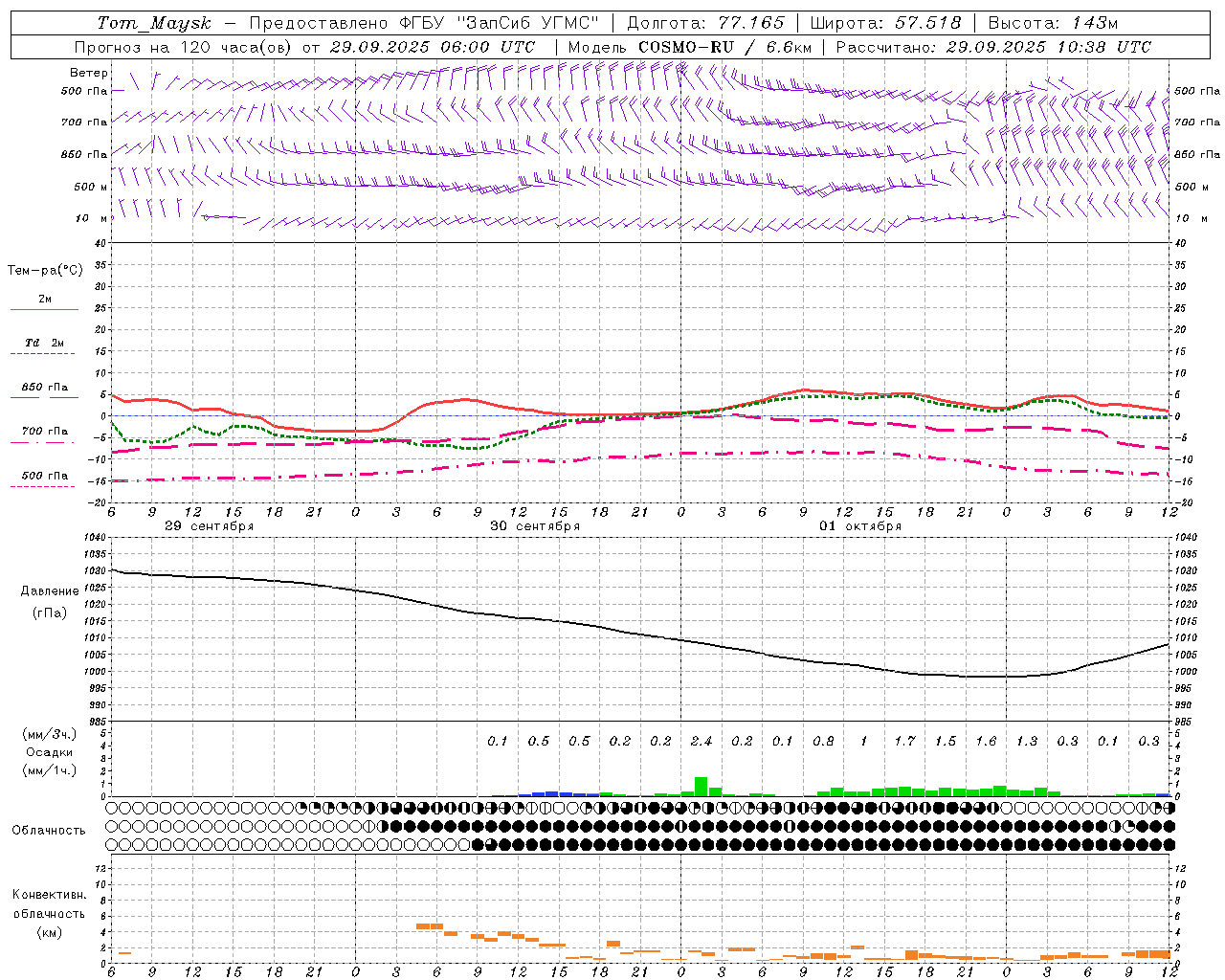Select the "Давление" pressure panel label
Image resolution: width=1225 pixels, height=980 pixels.
pyautogui.click(x=50, y=591)
